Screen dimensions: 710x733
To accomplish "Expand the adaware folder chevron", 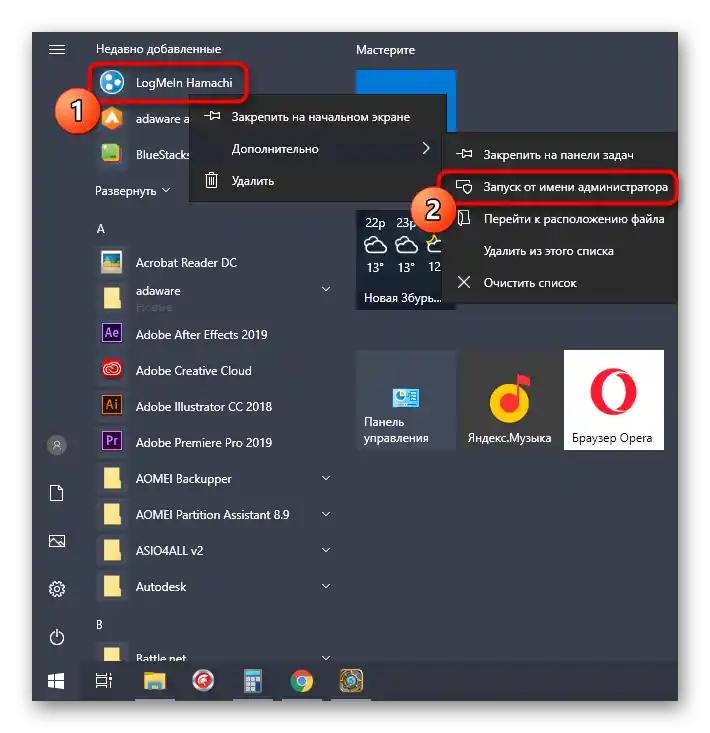I will [326, 289].
